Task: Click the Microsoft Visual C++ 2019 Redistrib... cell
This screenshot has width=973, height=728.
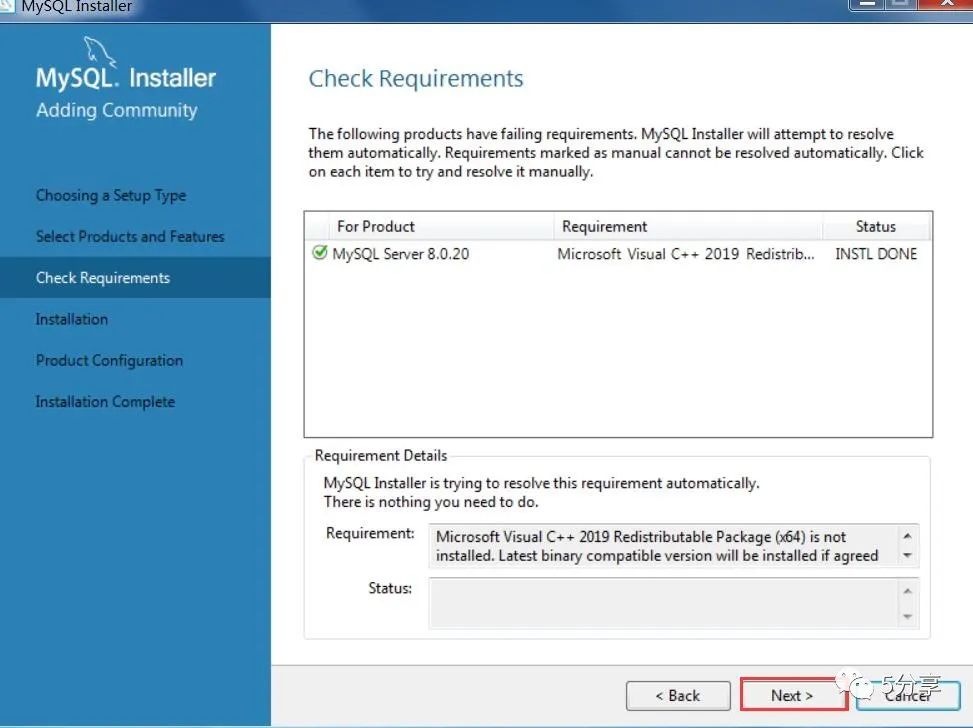Action: click(686, 254)
